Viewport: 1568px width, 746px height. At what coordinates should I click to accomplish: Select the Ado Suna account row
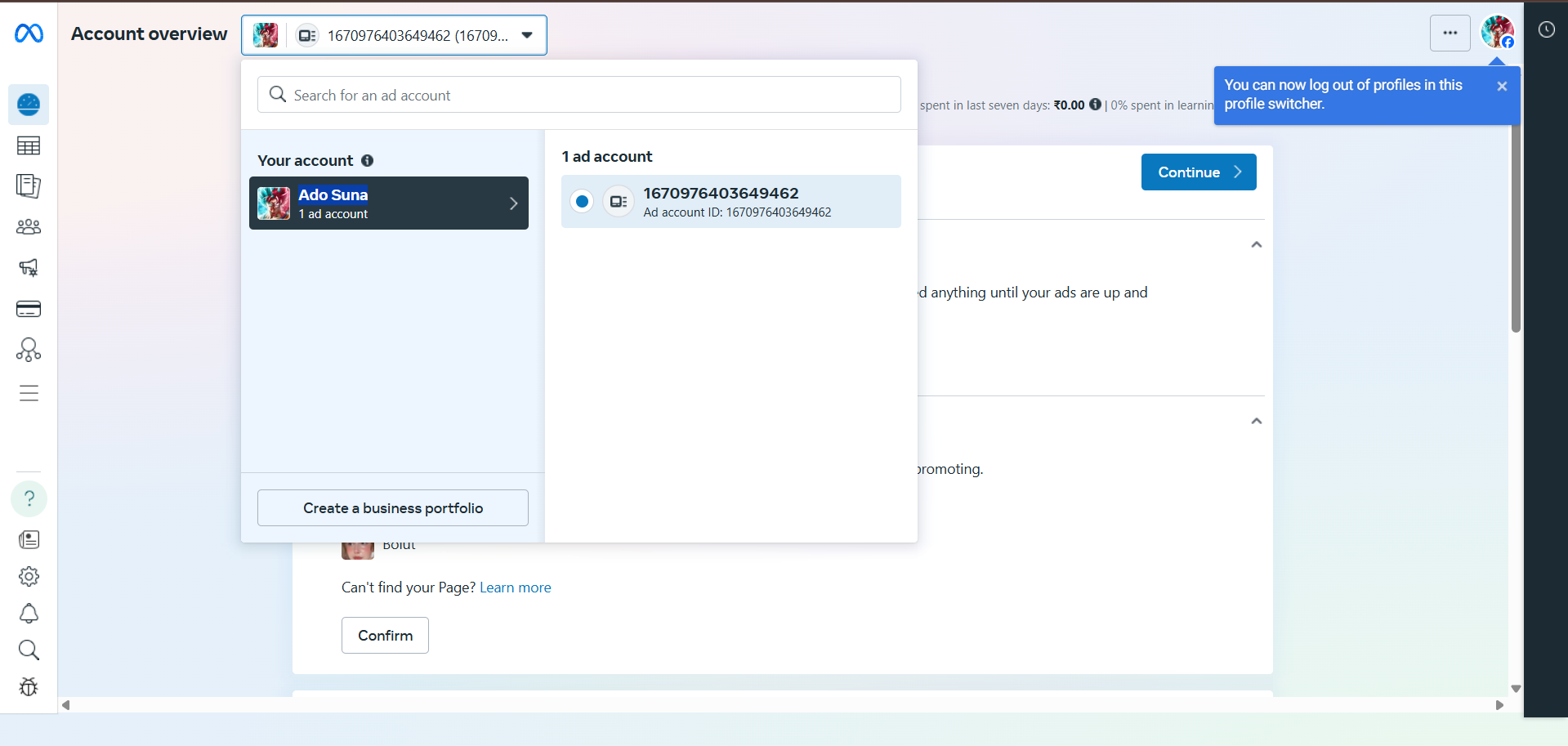(x=389, y=203)
